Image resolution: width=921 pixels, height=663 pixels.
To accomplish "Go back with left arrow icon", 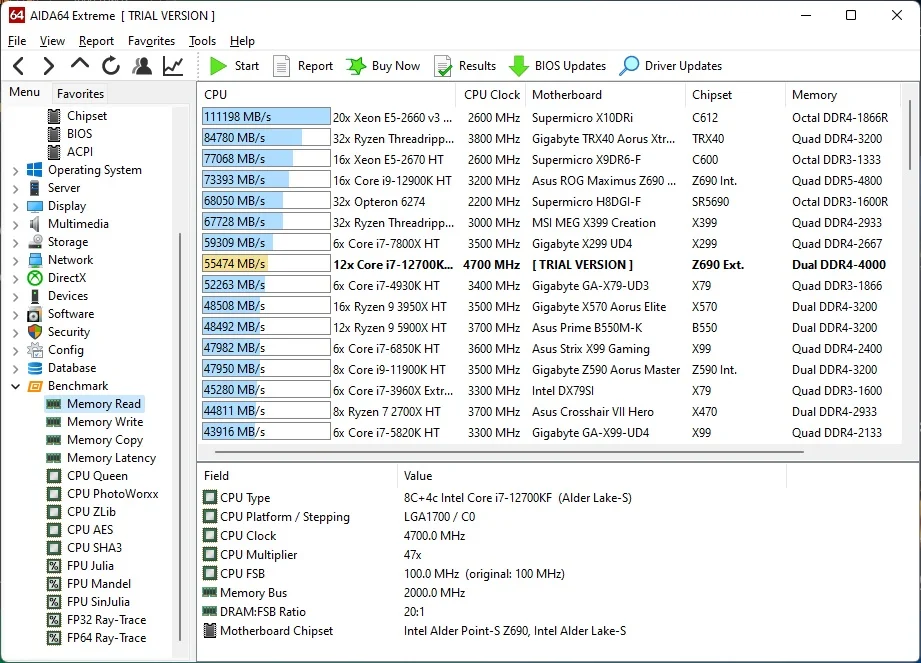I will coord(19,66).
